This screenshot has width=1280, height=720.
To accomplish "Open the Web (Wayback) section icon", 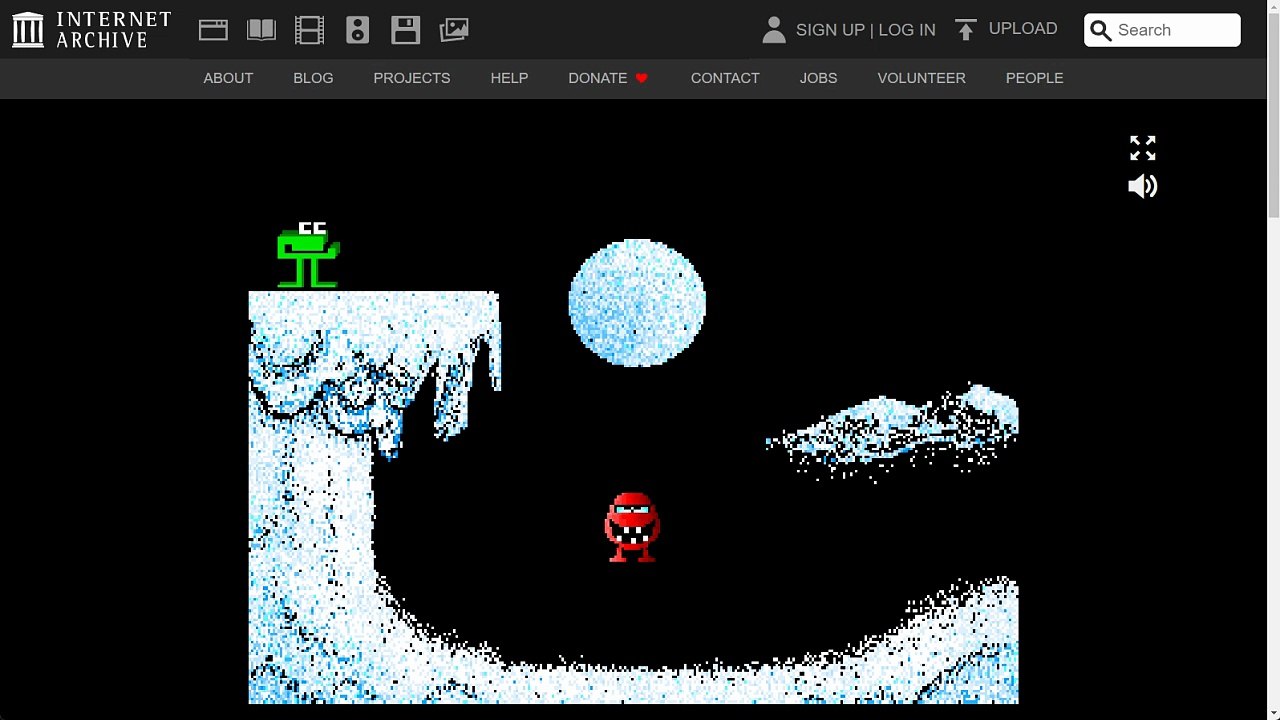I will point(213,30).
